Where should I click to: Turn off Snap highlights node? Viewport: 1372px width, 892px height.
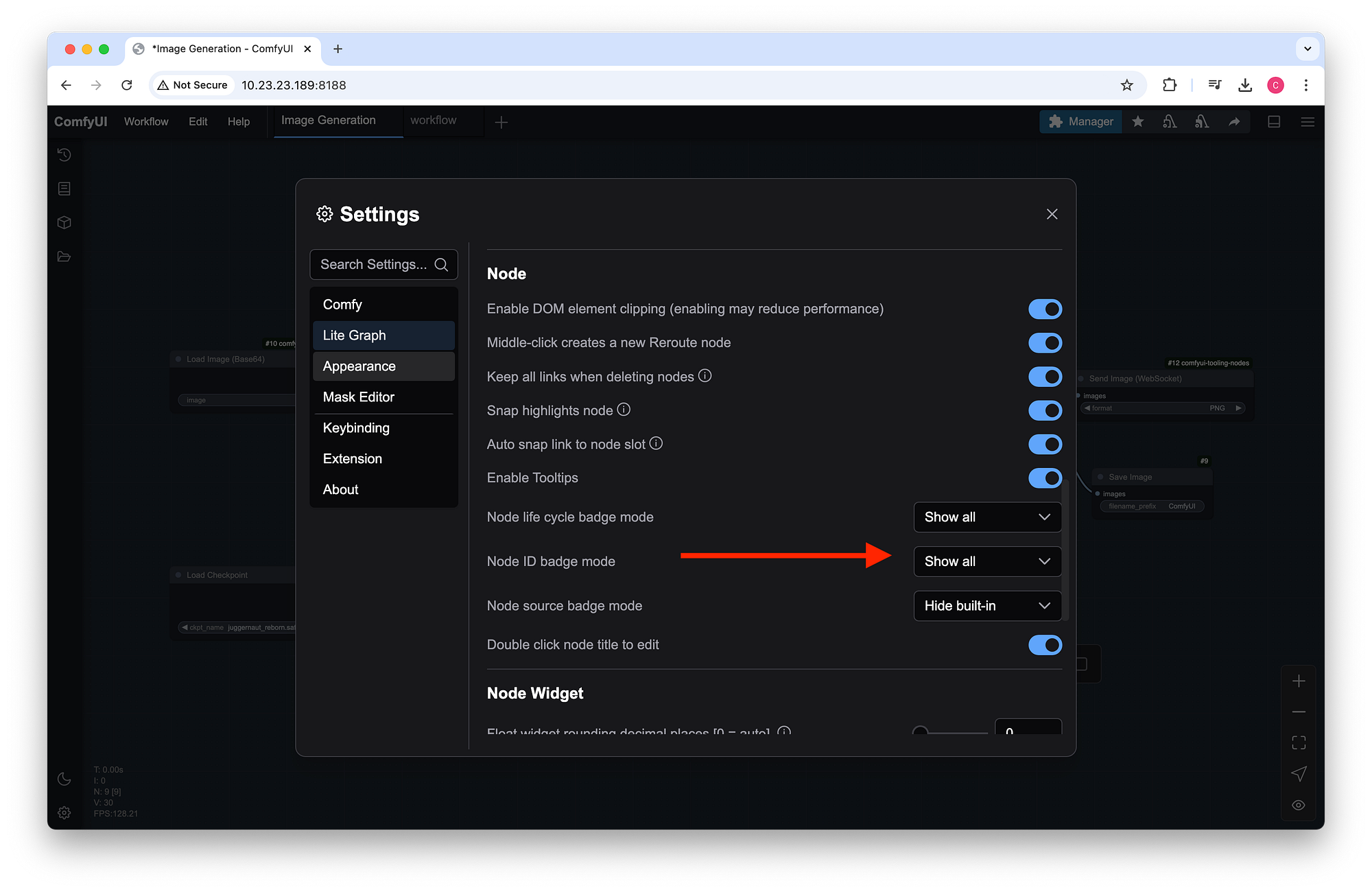click(1045, 410)
